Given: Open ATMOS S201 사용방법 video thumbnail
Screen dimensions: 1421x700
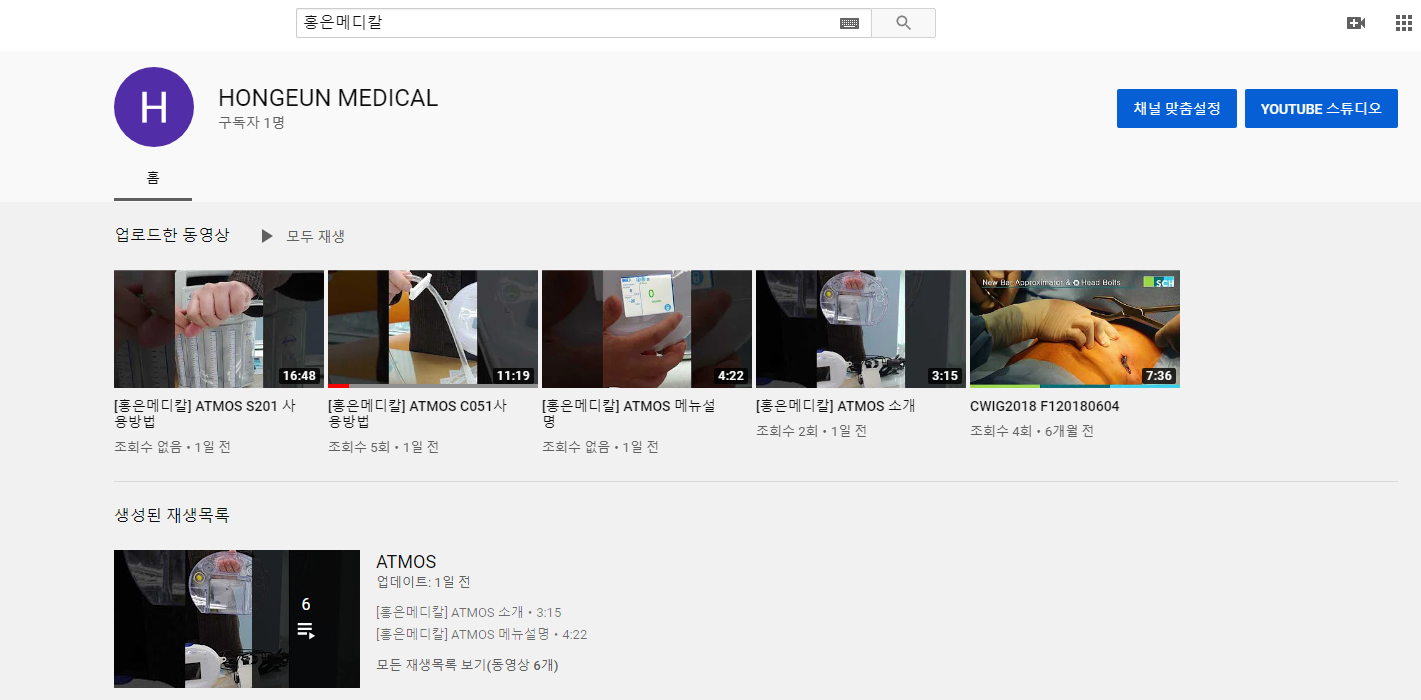Looking at the screenshot, I should pyautogui.click(x=219, y=329).
